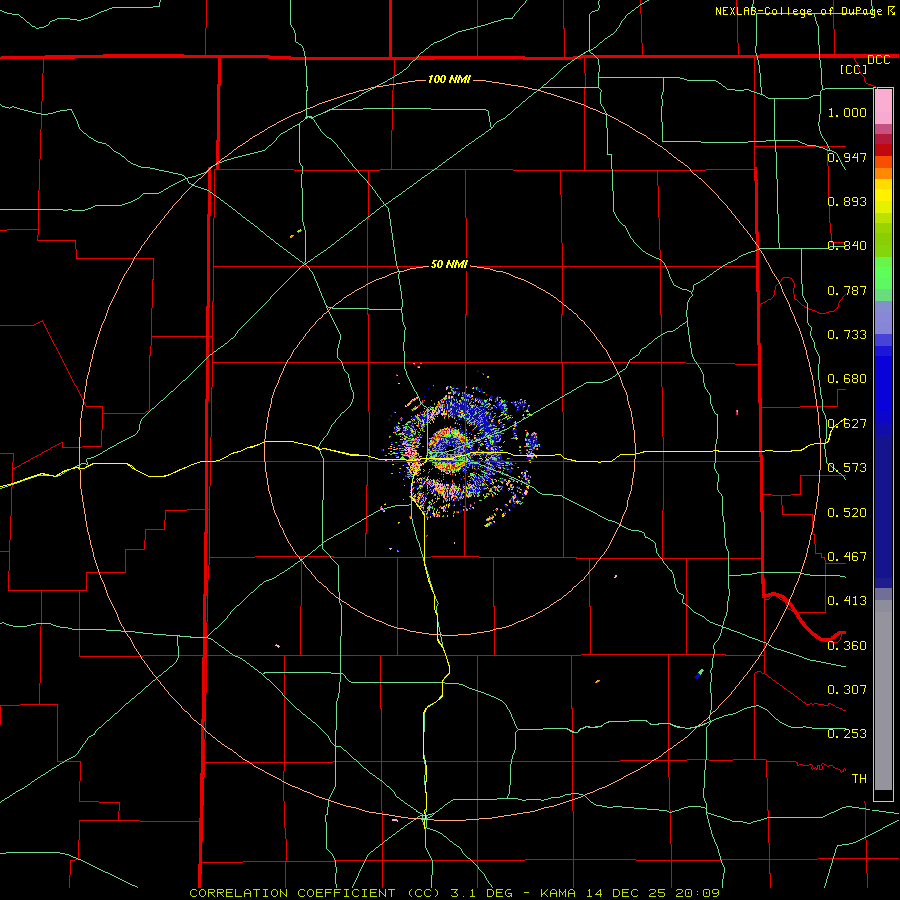Click the 0.840 legend value

847,246
